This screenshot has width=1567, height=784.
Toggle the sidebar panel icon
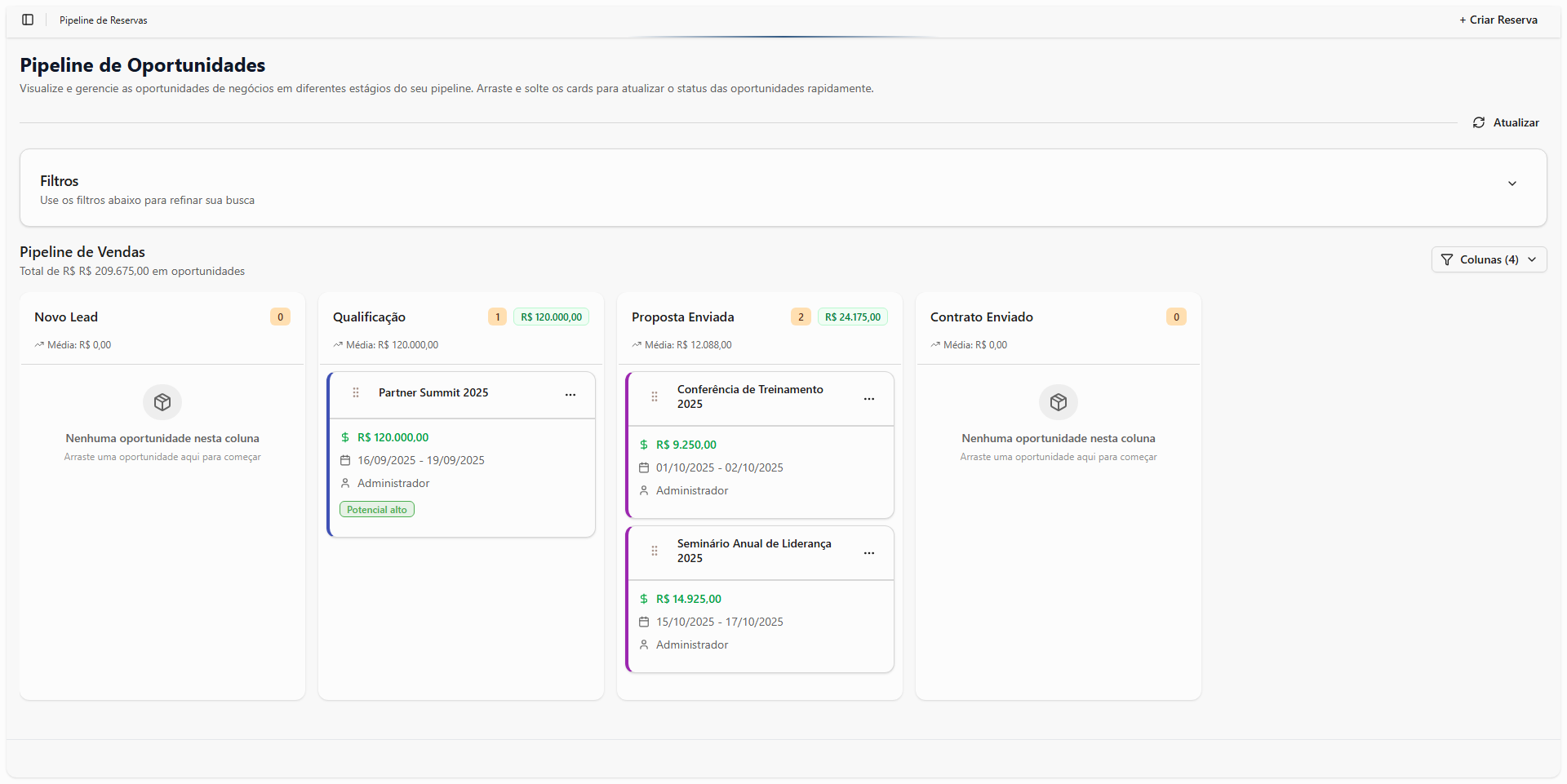tap(28, 20)
